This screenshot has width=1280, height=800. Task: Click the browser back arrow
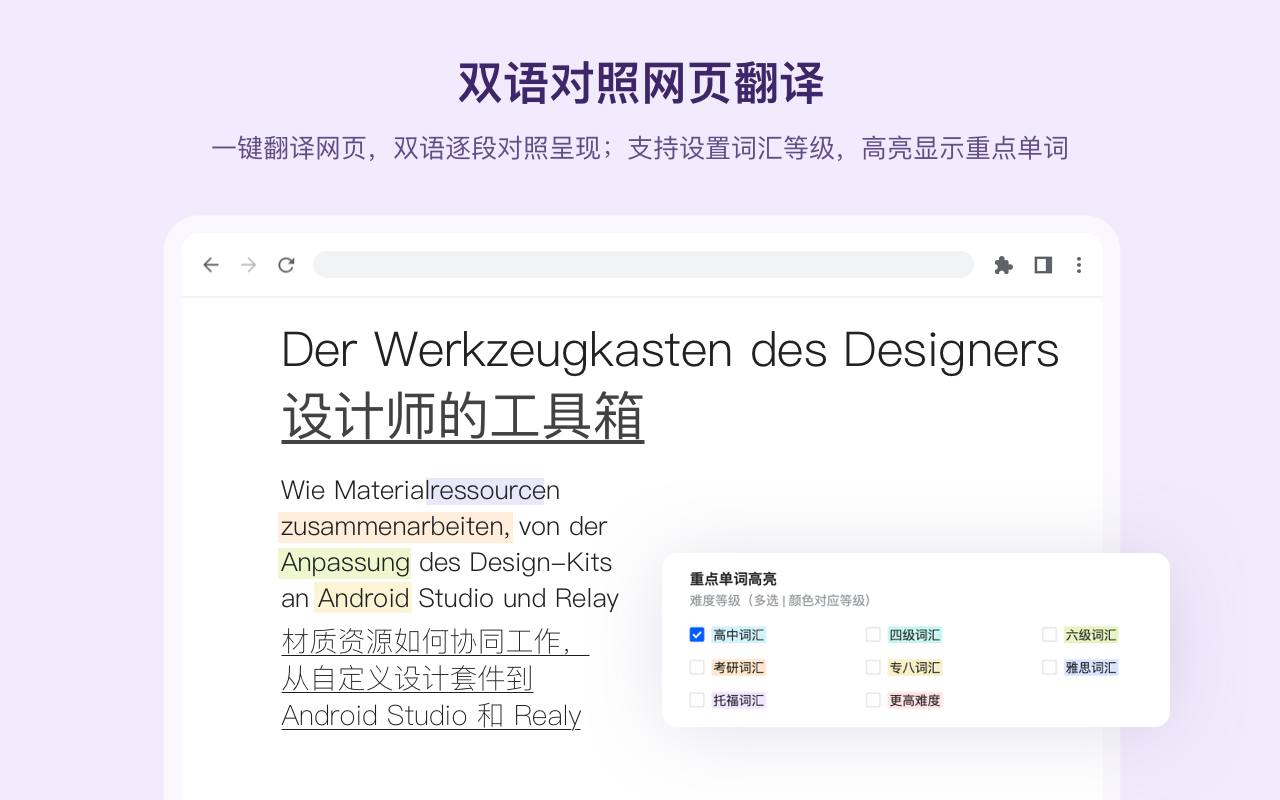[x=210, y=265]
